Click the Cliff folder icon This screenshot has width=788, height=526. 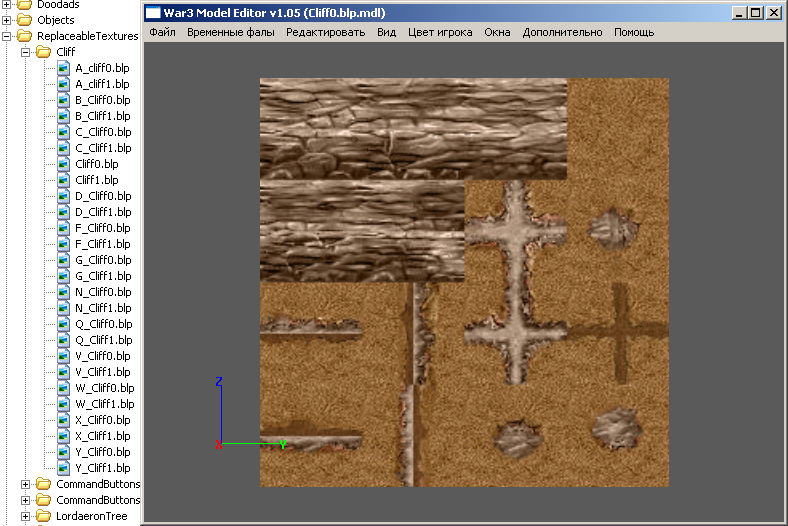click(44, 52)
